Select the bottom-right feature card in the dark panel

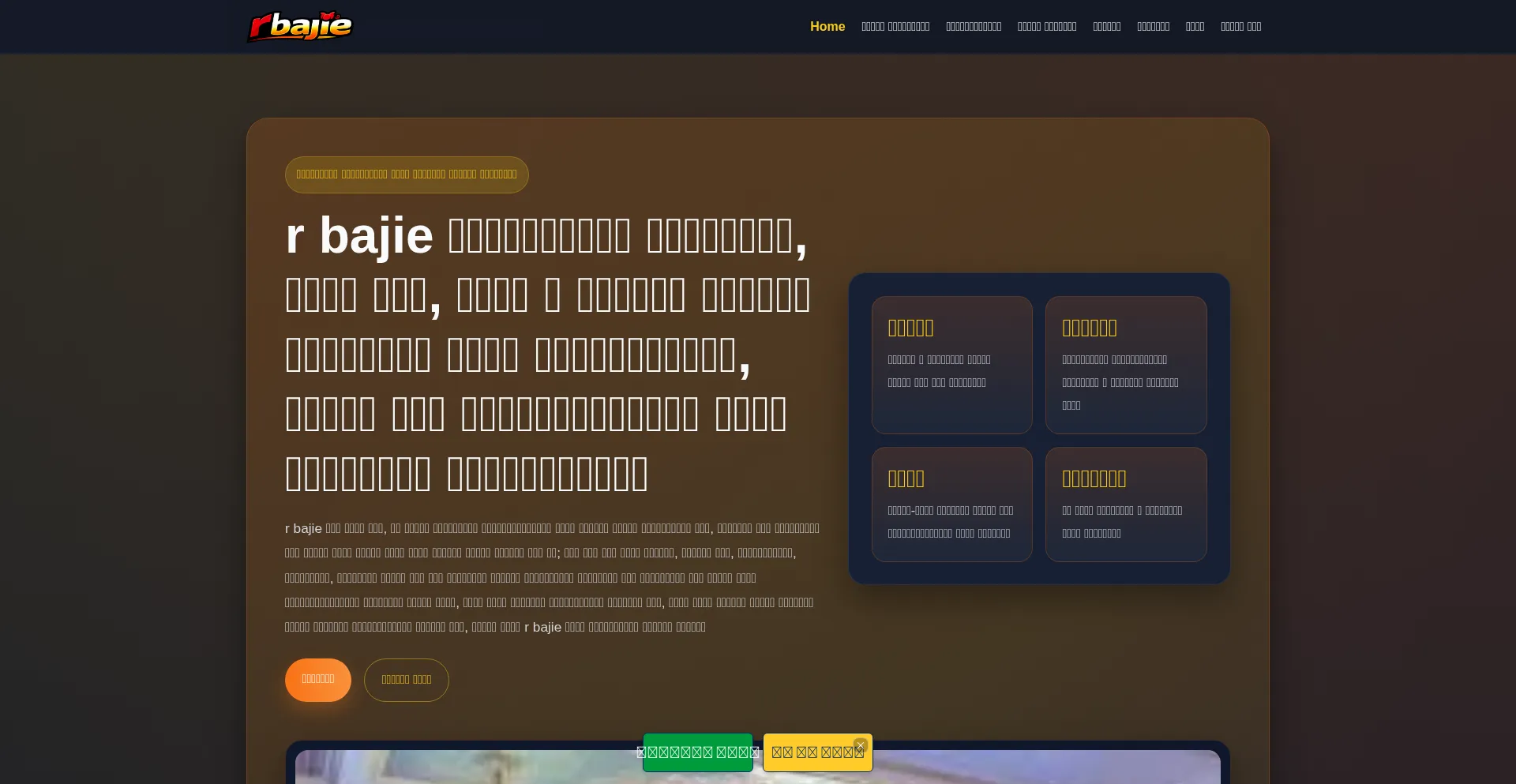tap(1126, 505)
